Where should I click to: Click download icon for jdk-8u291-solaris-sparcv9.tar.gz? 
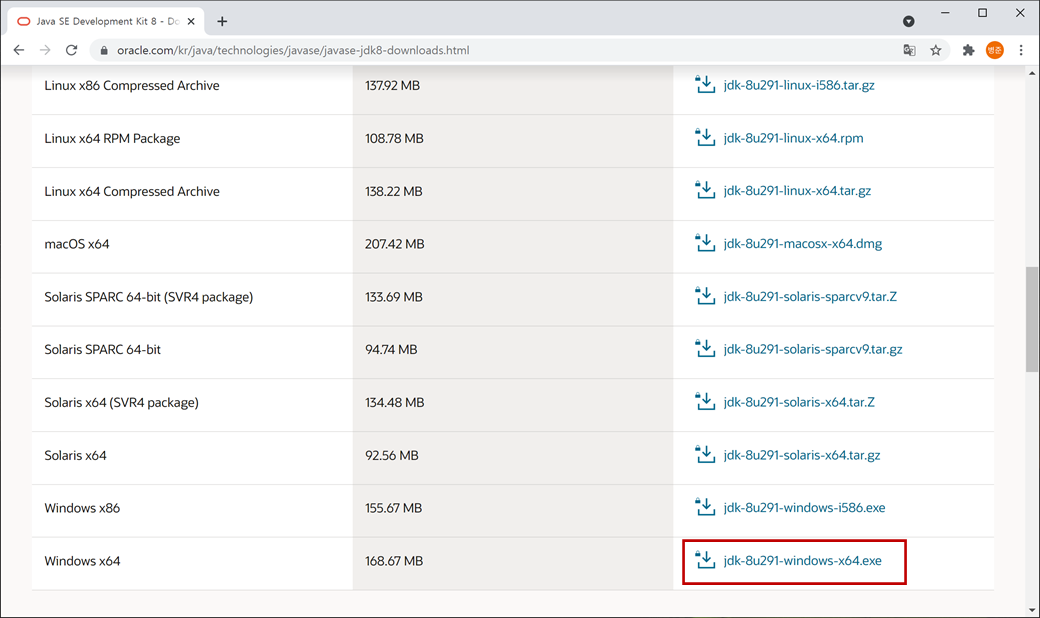704,349
